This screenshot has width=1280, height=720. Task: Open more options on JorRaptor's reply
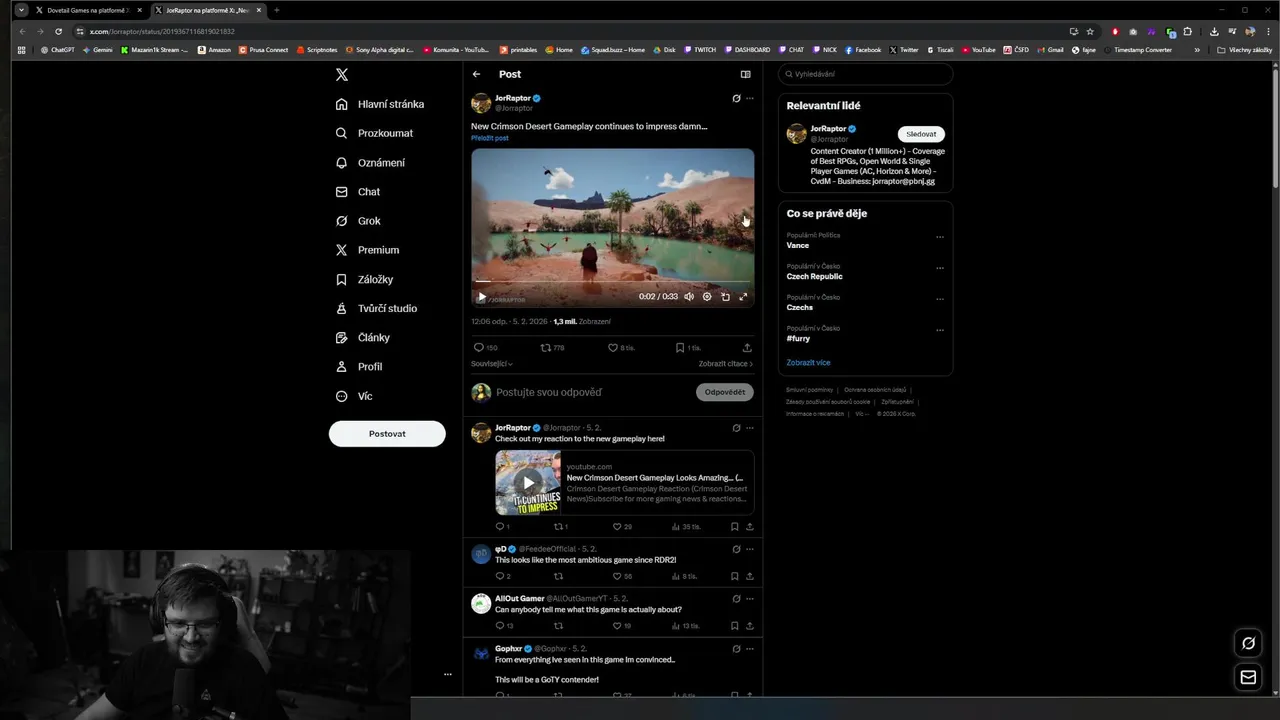coord(750,428)
